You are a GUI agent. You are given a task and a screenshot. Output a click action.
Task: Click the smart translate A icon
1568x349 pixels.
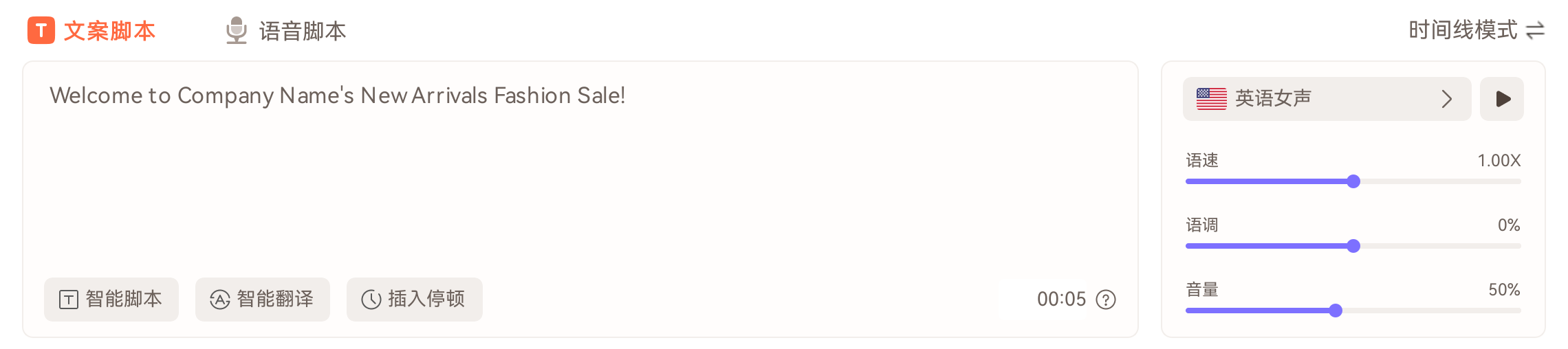(x=219, y=300)
